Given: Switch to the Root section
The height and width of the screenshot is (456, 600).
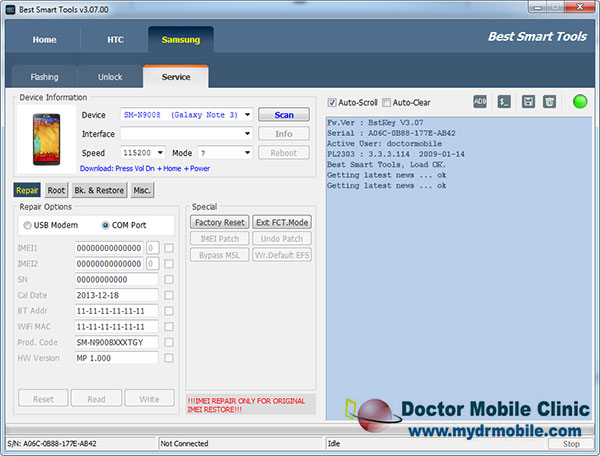Looking at the screenshot, I should pyautogui.click(x=56, y=190).
